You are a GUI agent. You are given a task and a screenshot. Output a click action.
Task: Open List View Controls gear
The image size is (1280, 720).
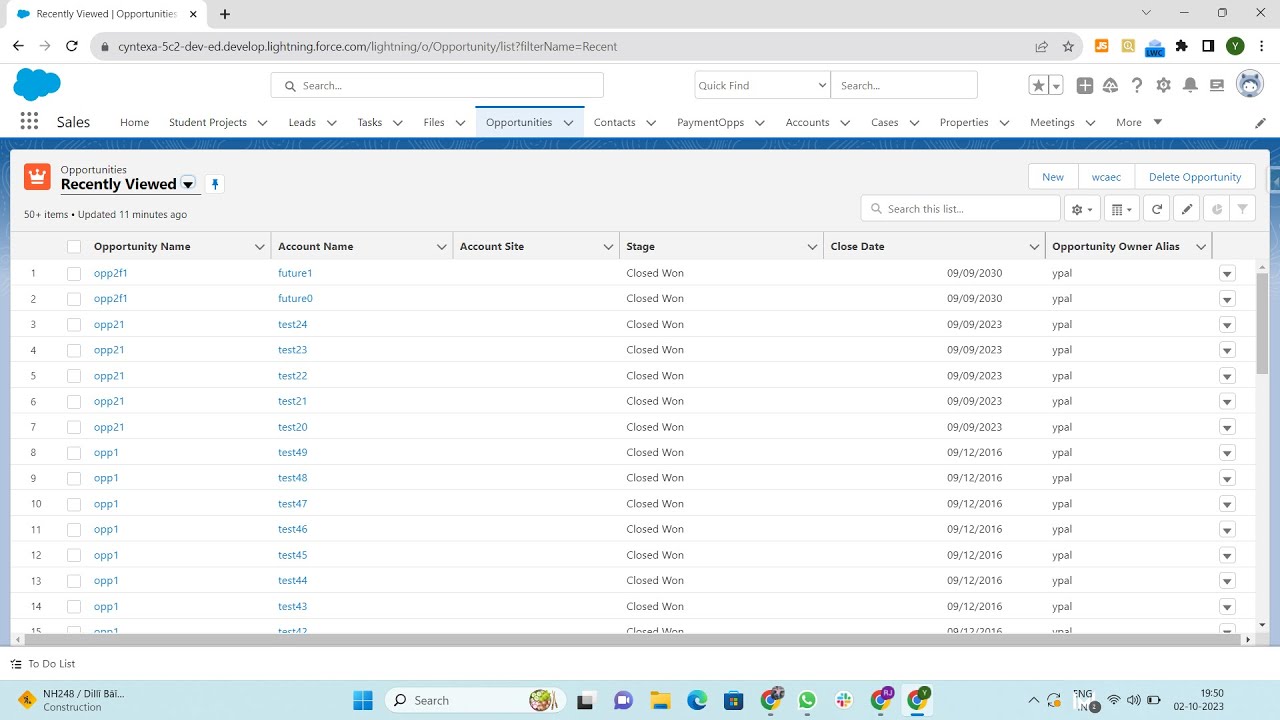click(x=1081, y=209)
